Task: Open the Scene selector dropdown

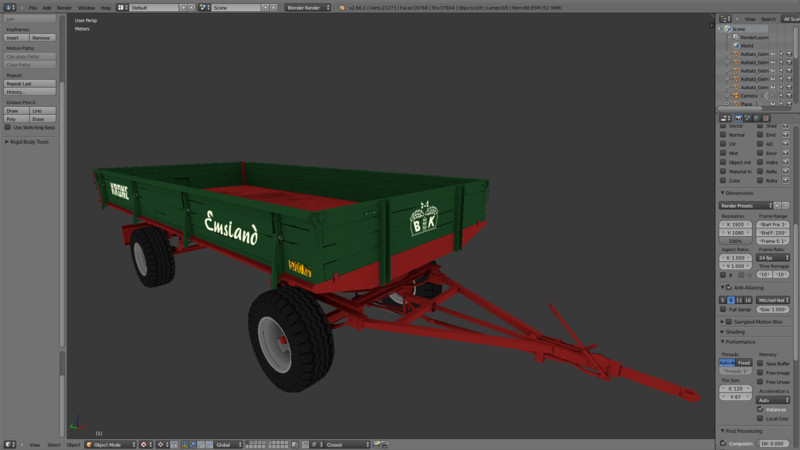Action: (x=236, y=8)
